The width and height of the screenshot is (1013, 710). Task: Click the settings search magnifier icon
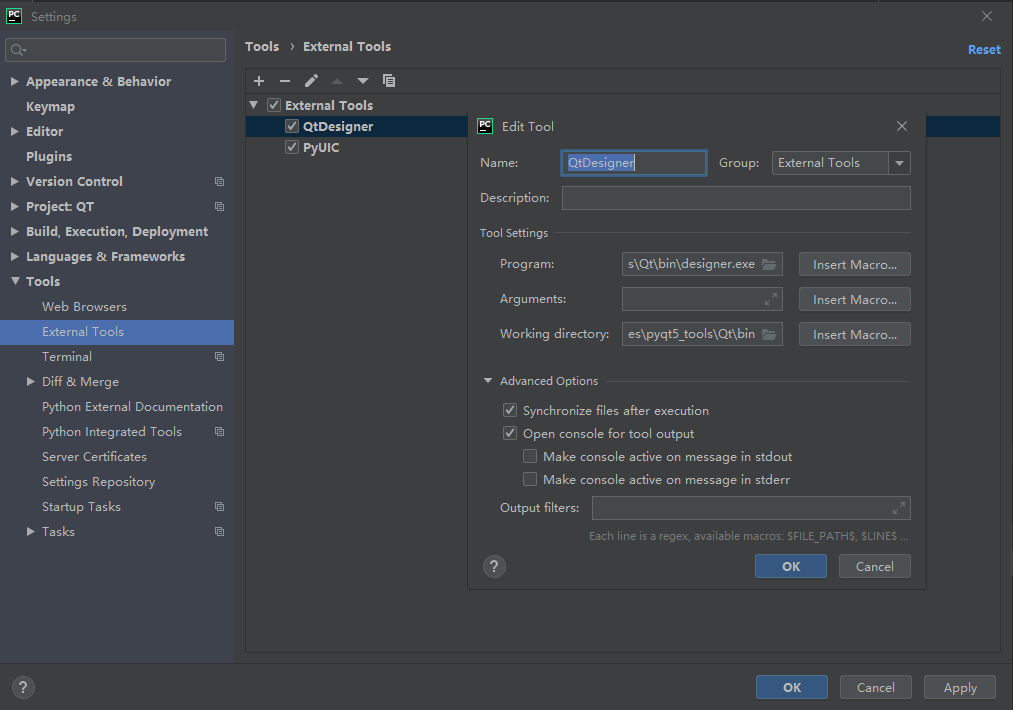18,50
